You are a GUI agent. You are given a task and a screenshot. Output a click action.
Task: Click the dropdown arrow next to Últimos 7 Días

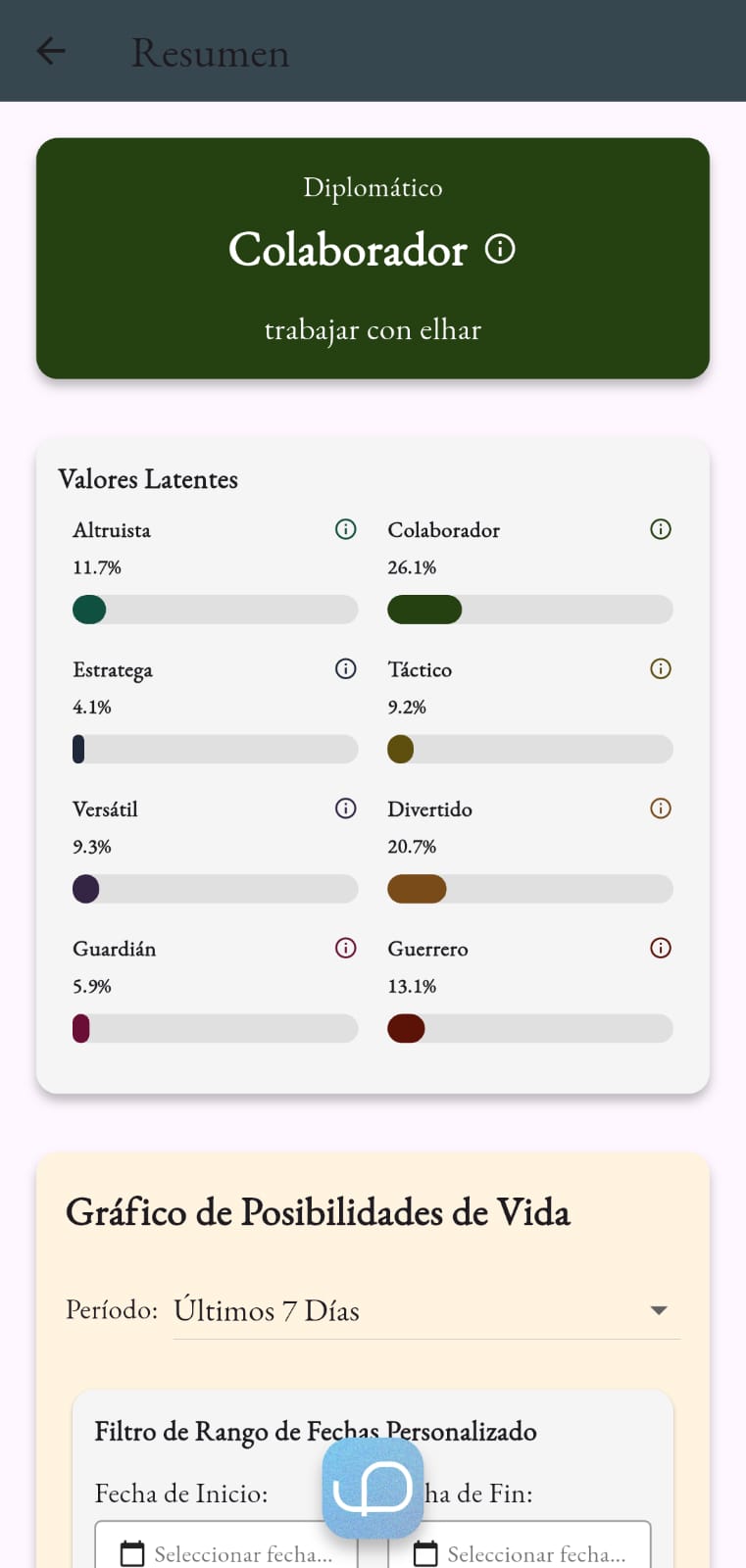click(659, 1310)
